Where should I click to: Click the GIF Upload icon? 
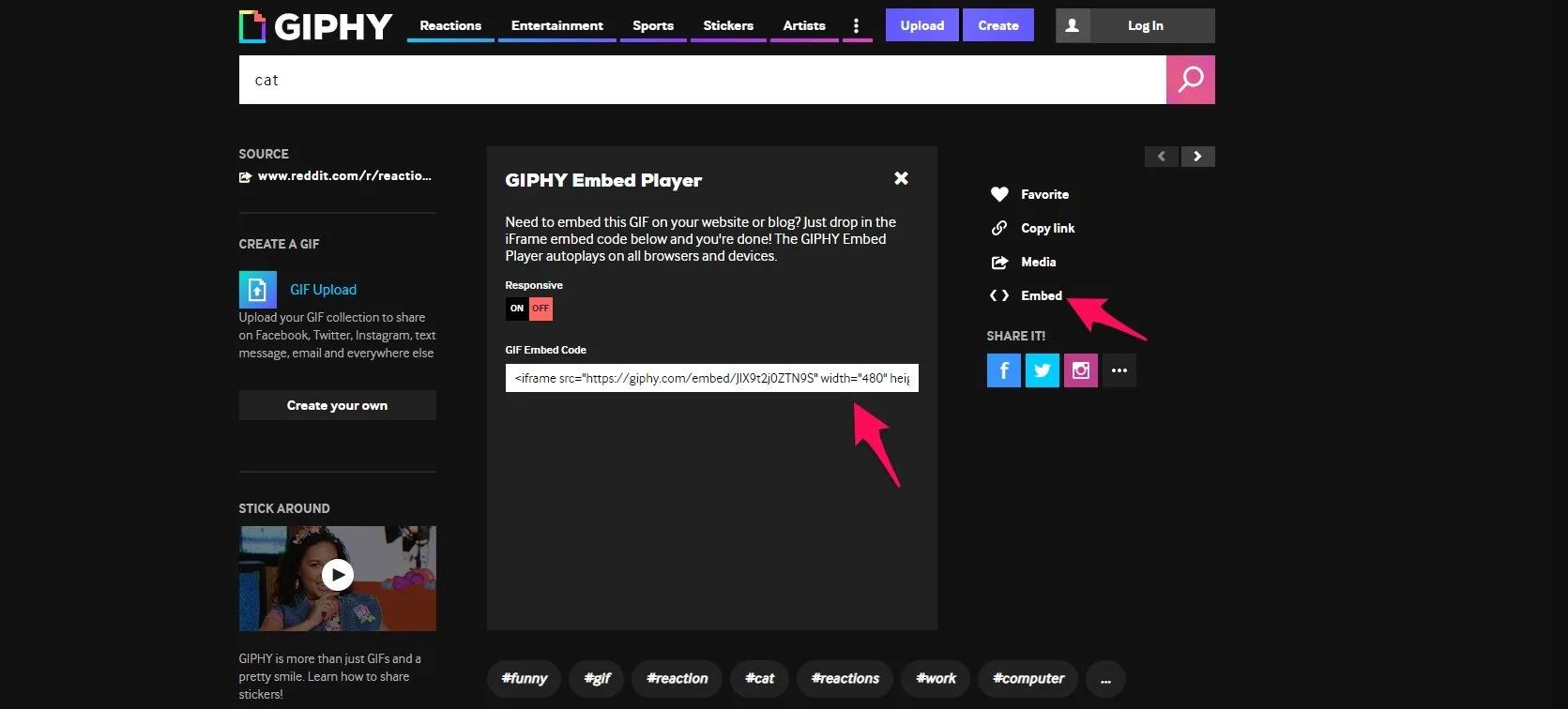(x=257, y=290)
